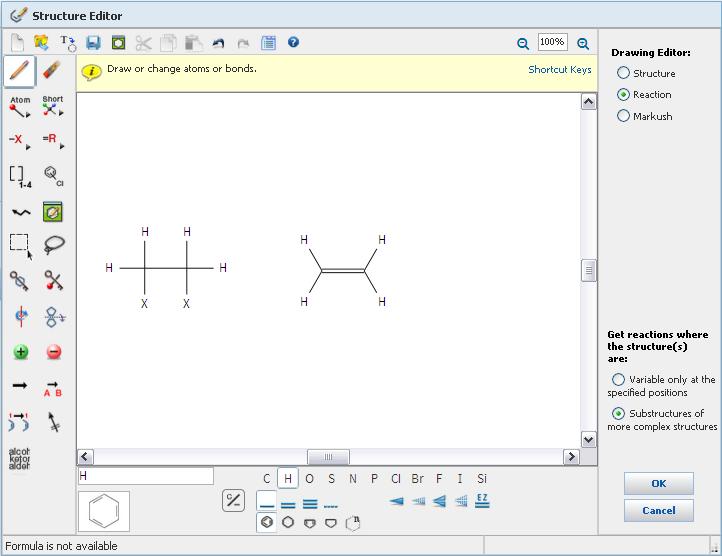Open the help question mark icon
The image size is (722, 556).
[293, 42]
